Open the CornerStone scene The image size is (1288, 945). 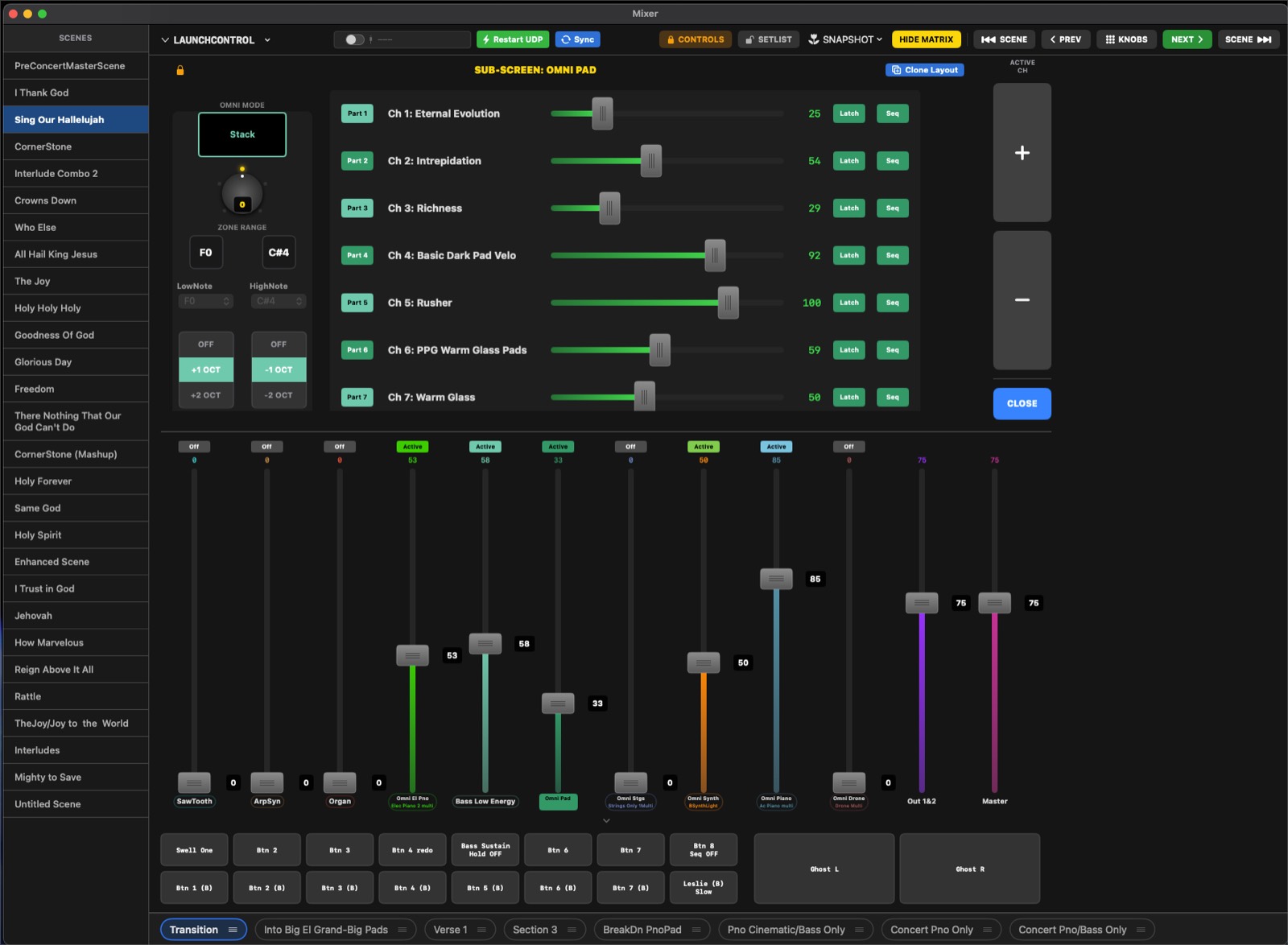click(x=76, y=146)
